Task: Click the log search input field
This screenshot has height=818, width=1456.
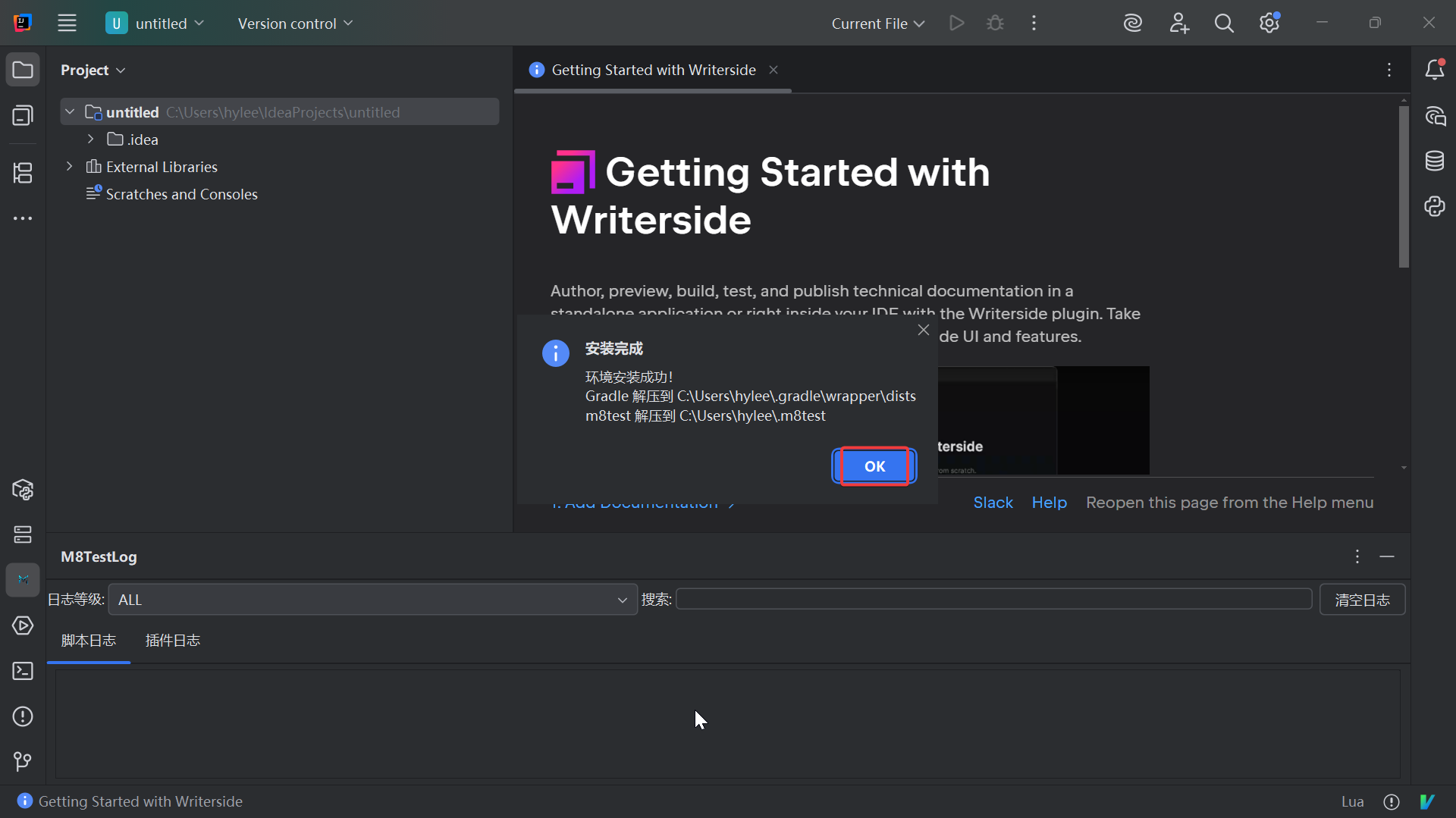Action: click(993, 600)
